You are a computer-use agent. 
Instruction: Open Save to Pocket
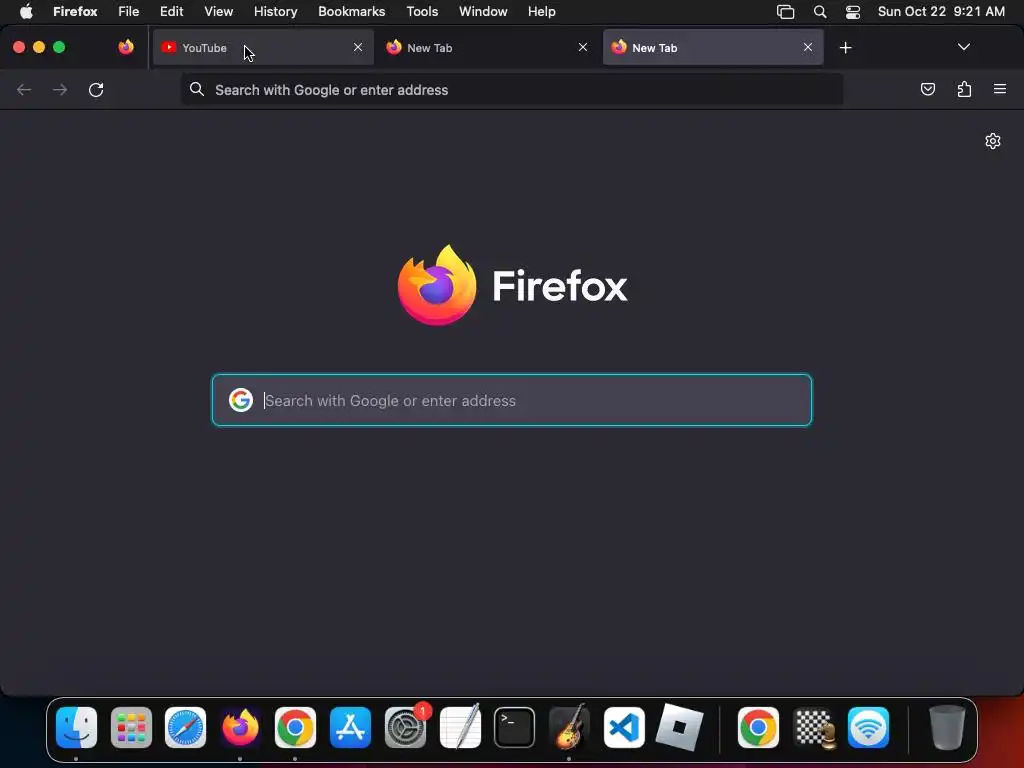pos(927,89)
